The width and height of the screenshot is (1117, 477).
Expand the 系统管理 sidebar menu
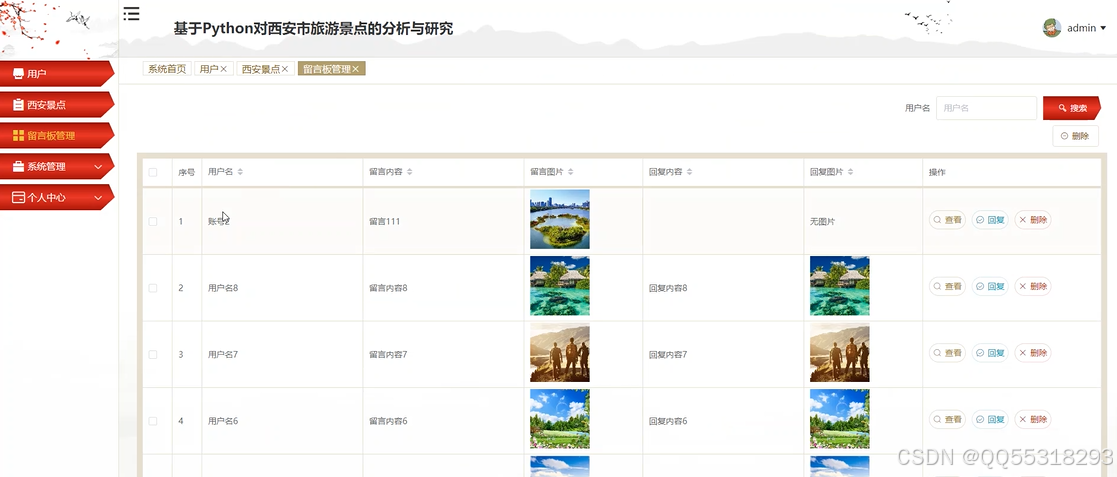[56, 167]
